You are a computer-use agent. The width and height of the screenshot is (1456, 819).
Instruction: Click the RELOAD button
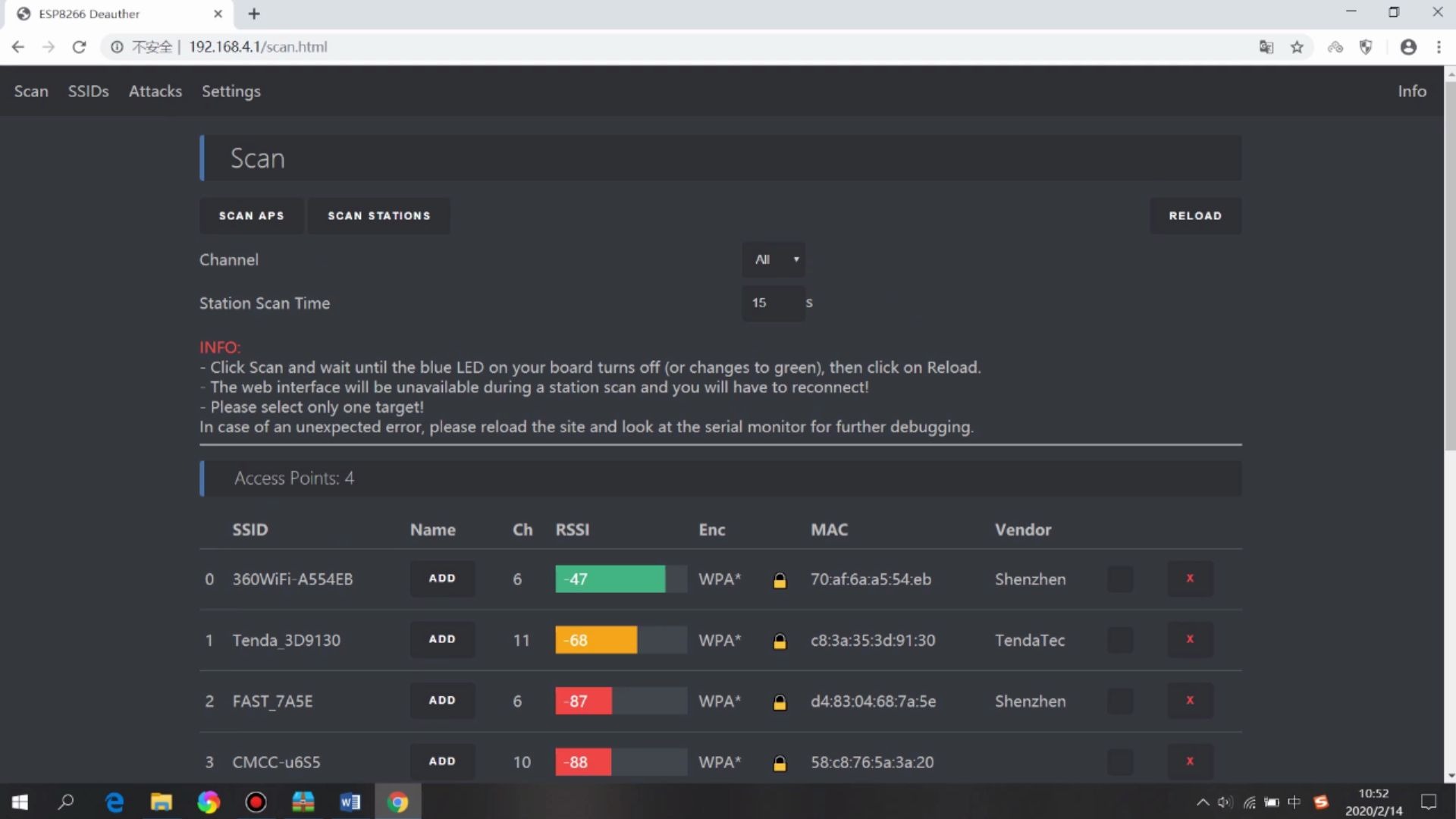(1195, 216)
